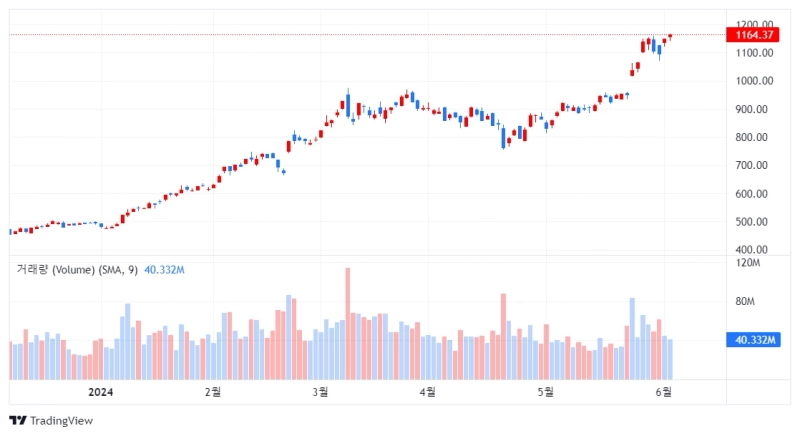The image size is (800, 436).
Task: Click the red 1164.37 current price tag
Action: [x=755, y=35]
